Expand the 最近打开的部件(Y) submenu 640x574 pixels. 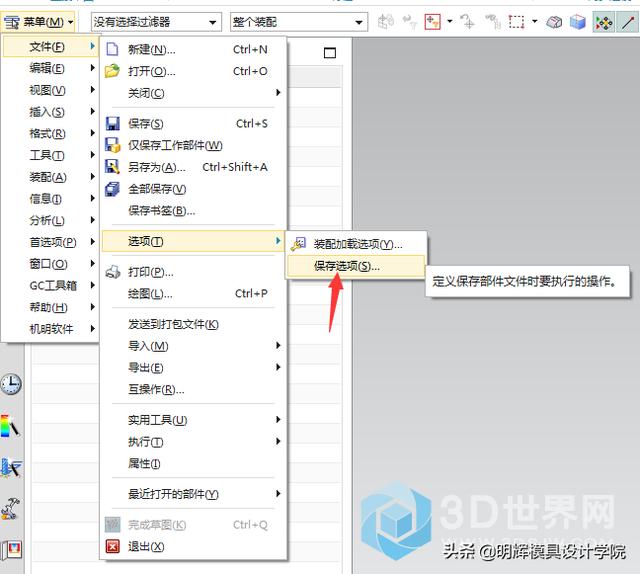[x=193, y=494]
